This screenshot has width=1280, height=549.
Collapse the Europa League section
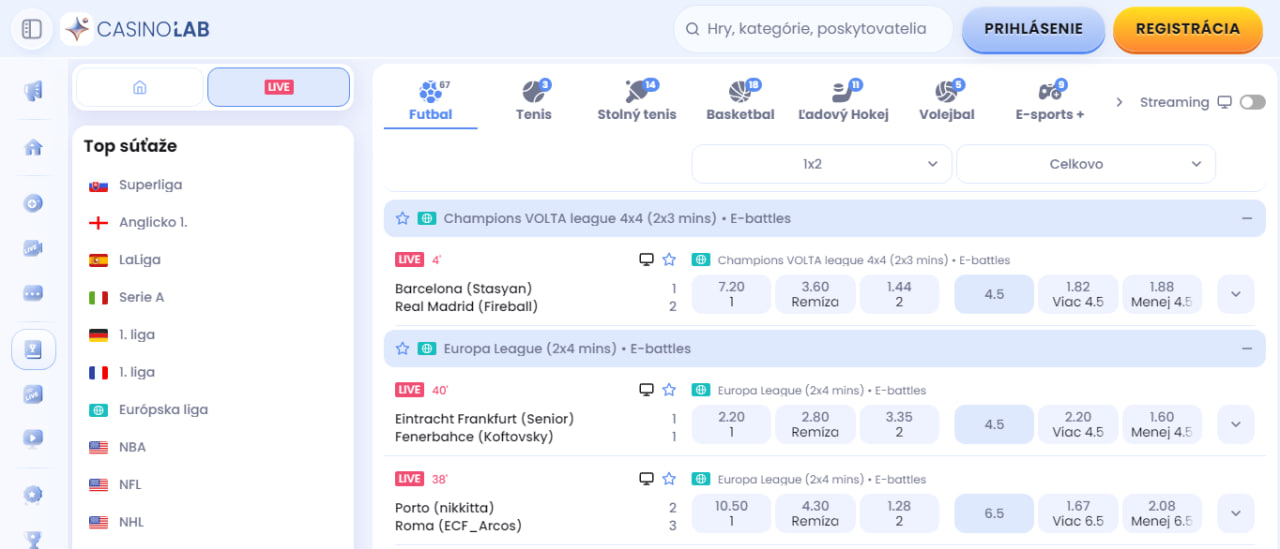coord(1247,349)
